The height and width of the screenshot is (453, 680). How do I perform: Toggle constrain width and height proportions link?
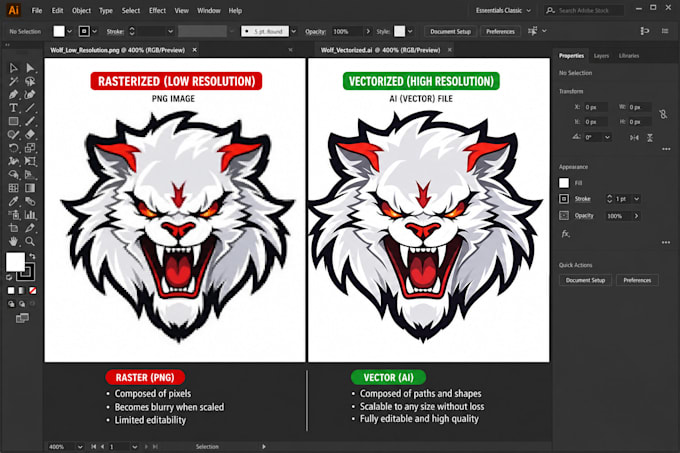tap(663, 114)
